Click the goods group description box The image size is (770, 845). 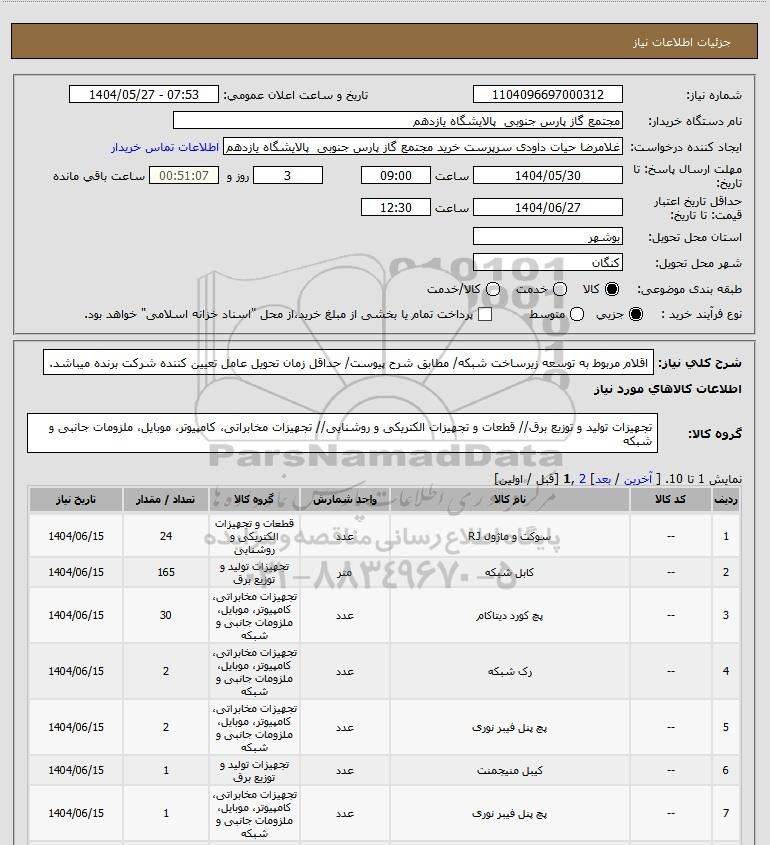(342, 433)
